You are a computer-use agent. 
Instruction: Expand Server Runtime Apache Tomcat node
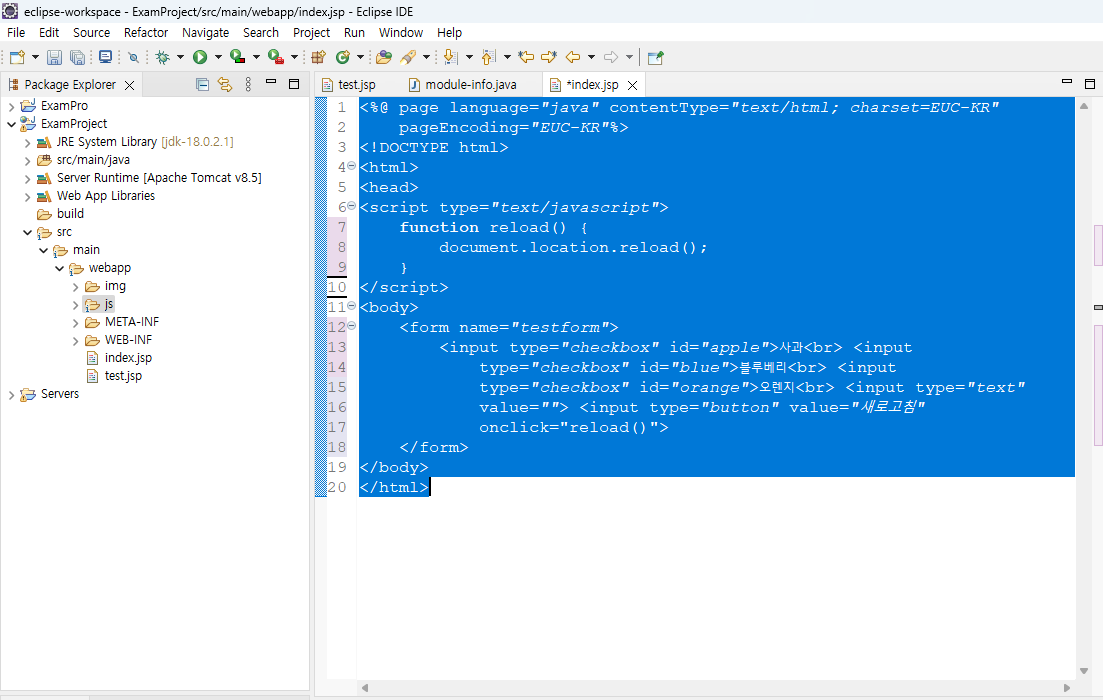pos(27,179)
